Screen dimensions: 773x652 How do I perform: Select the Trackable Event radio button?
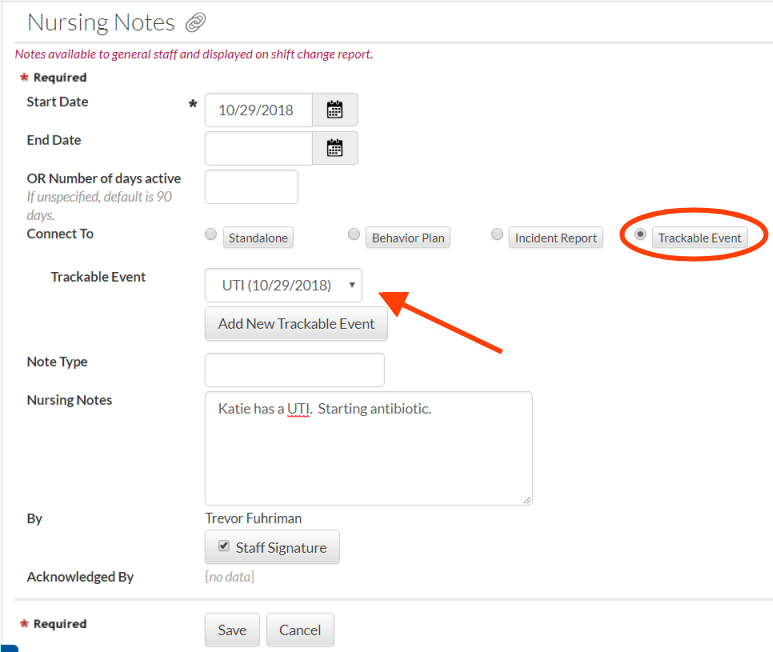point(641,235)
